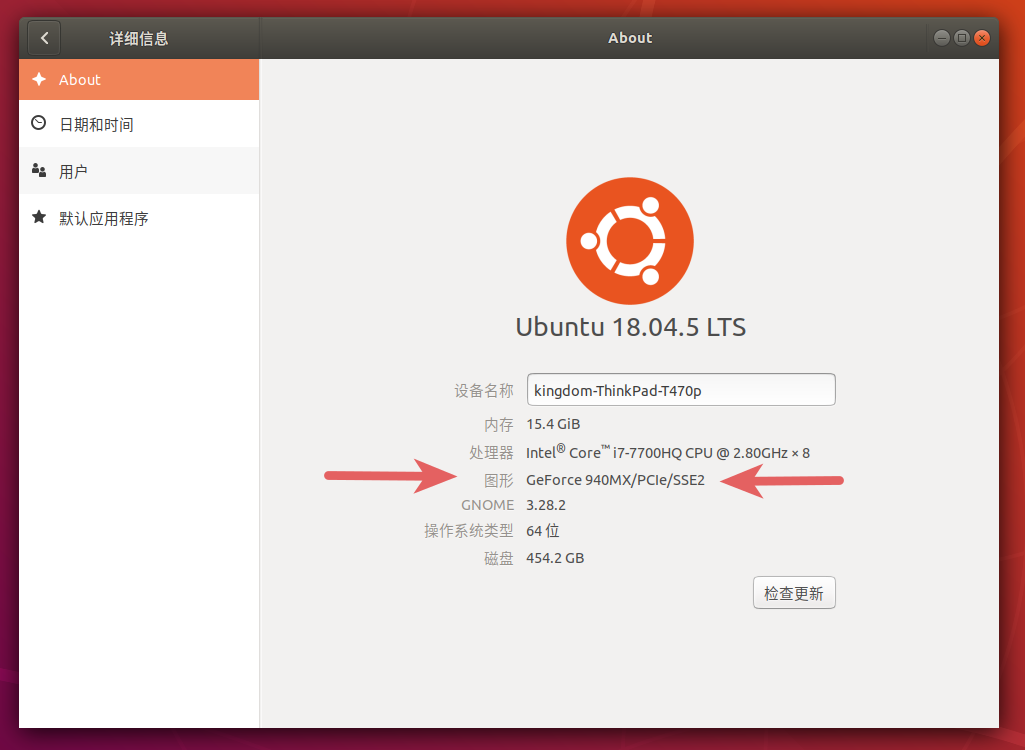Click the Ubuntu 18.04.5 LTS heading
1025x750 pixels.
click(x=630, y=327)
